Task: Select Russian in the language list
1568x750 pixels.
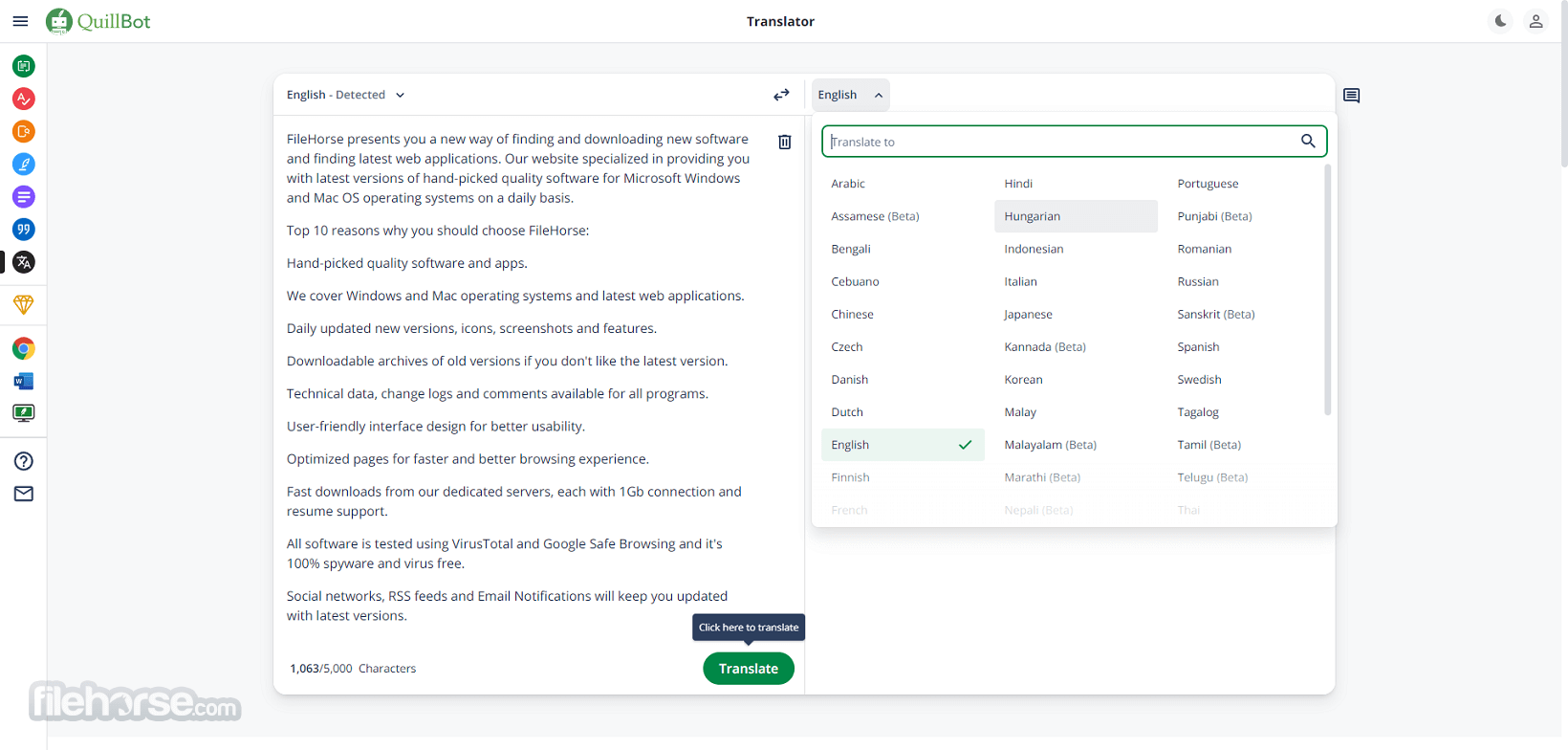Action: coord(1249,281)
